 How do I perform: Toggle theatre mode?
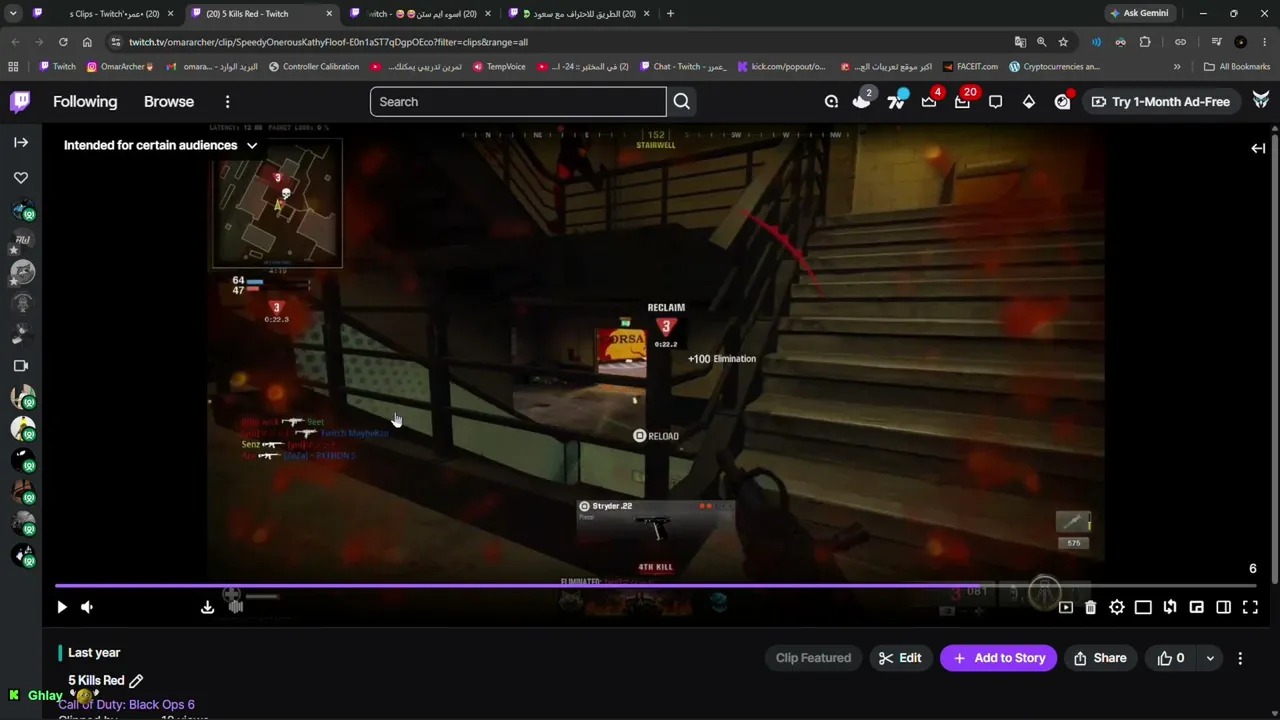pos(1143,607)
